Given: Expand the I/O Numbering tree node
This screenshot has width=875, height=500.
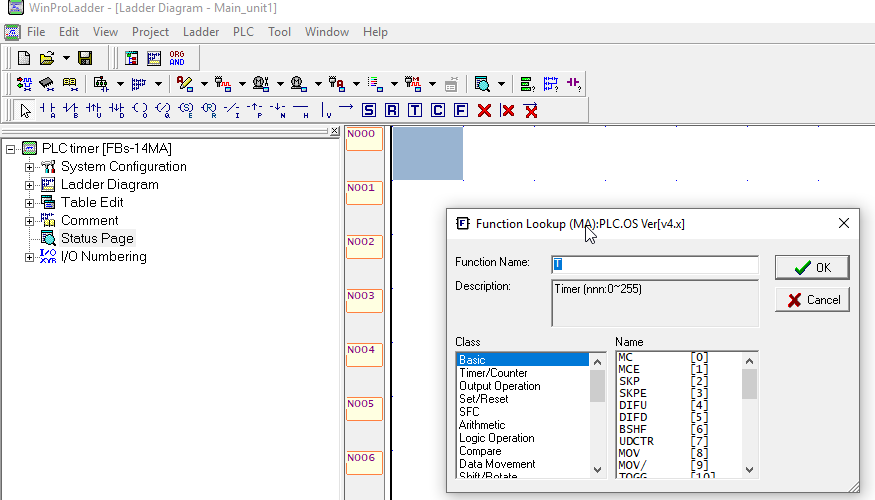Looking at the screenshot, I should click(29, 257).
